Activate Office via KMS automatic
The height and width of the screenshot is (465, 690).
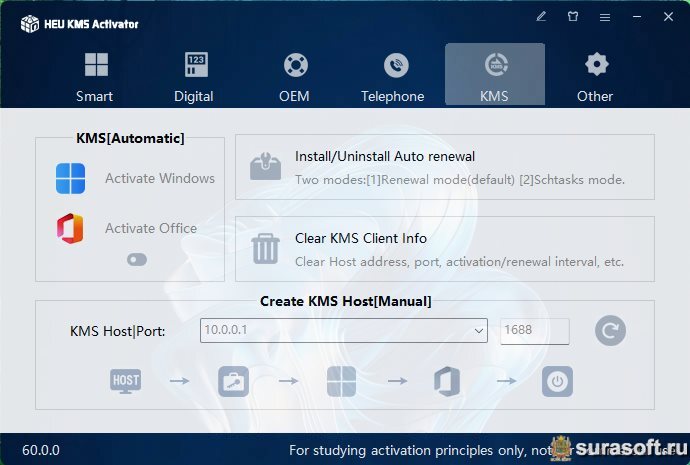pos(151,228)
